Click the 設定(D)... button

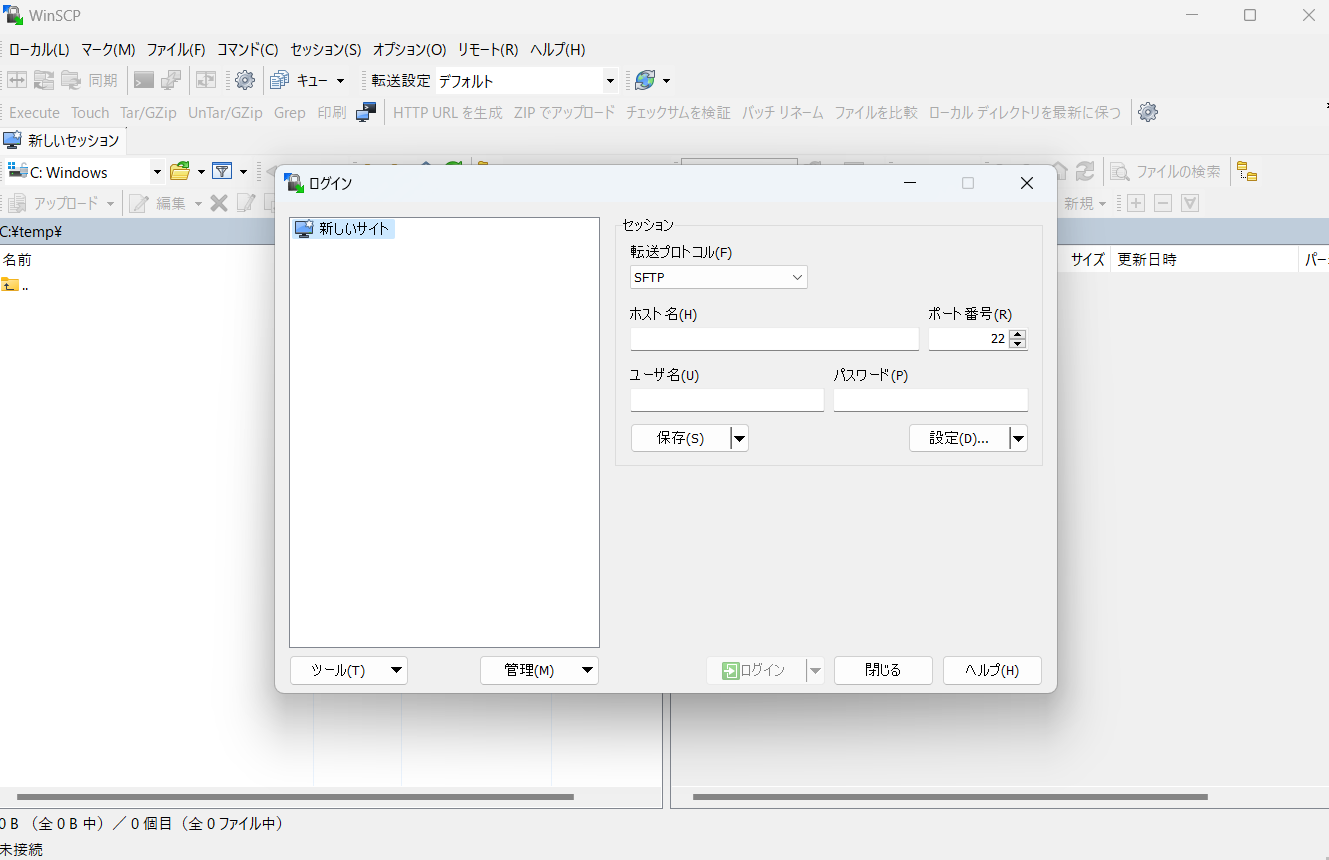tap(959, 438)
